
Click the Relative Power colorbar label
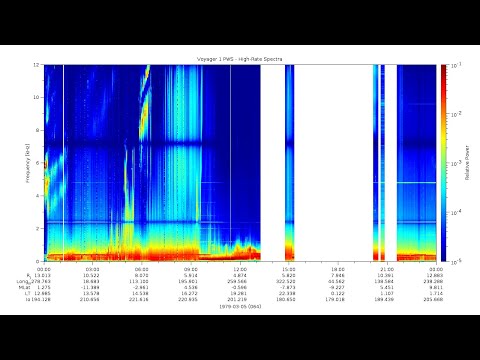(x=467, y=163)
